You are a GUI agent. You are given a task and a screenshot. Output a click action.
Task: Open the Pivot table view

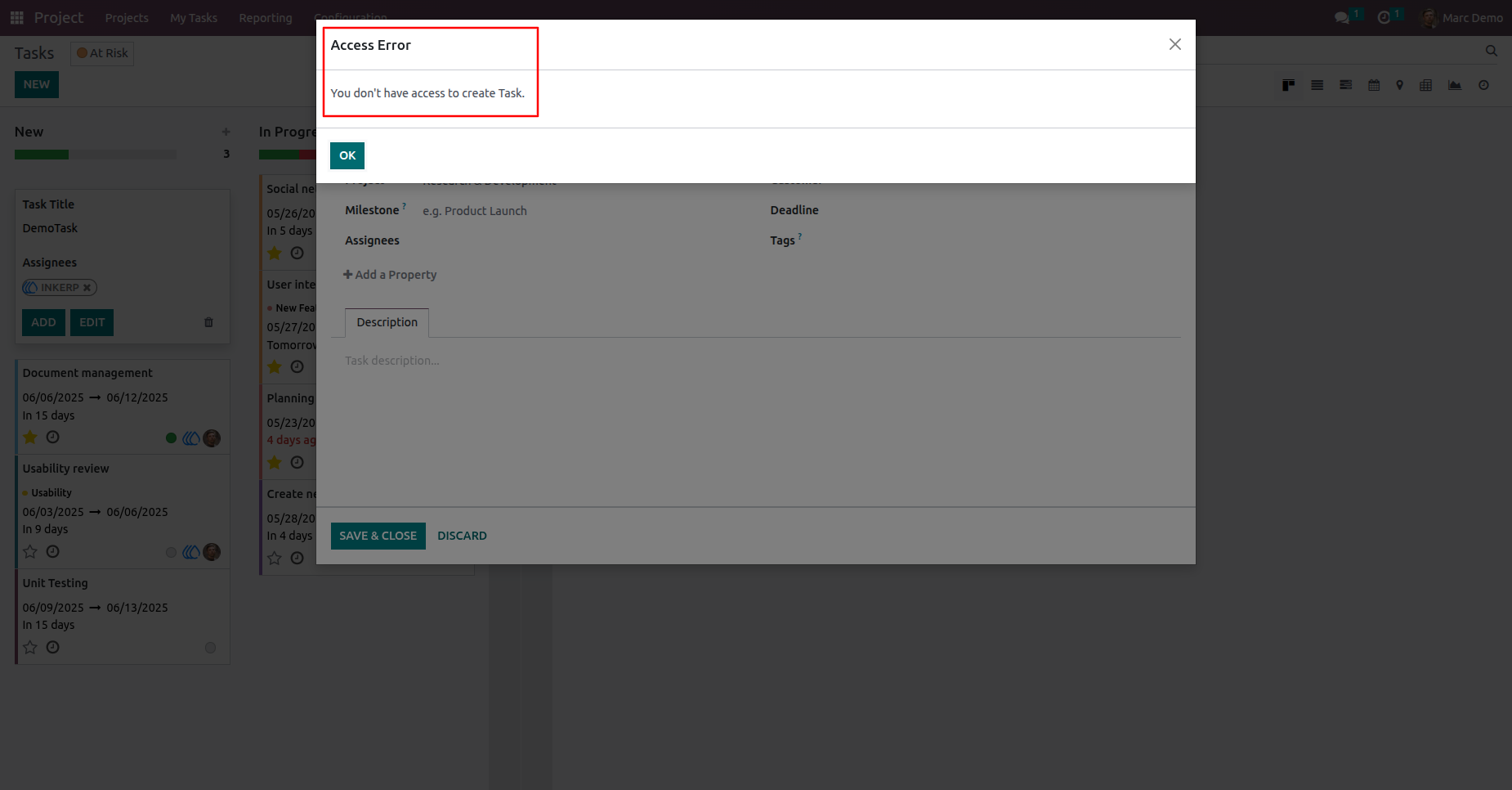point(1425,85)
